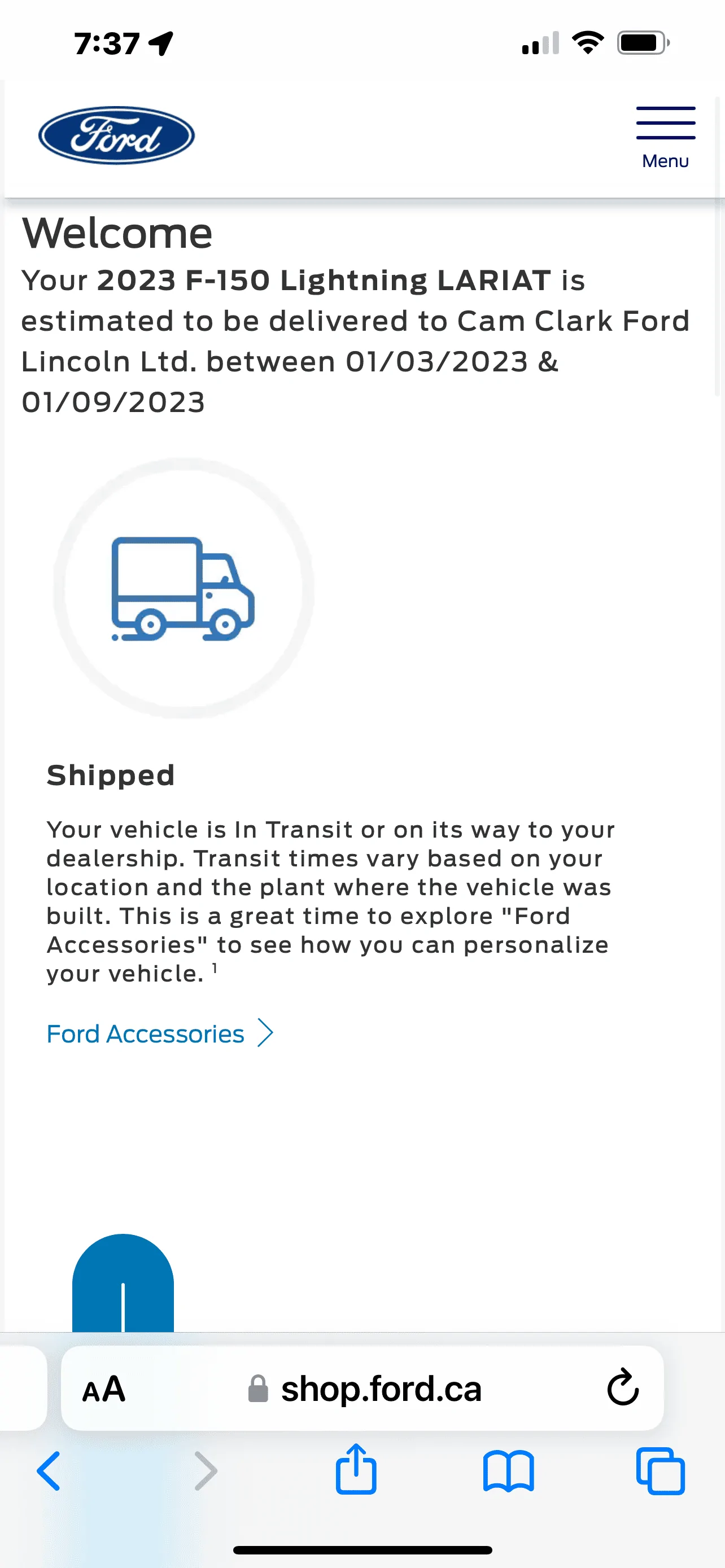Image resolution: width=725 pixels, height=1568 pixels.
Task: Tap the Welcome heading
Action: tap(117, 233)
